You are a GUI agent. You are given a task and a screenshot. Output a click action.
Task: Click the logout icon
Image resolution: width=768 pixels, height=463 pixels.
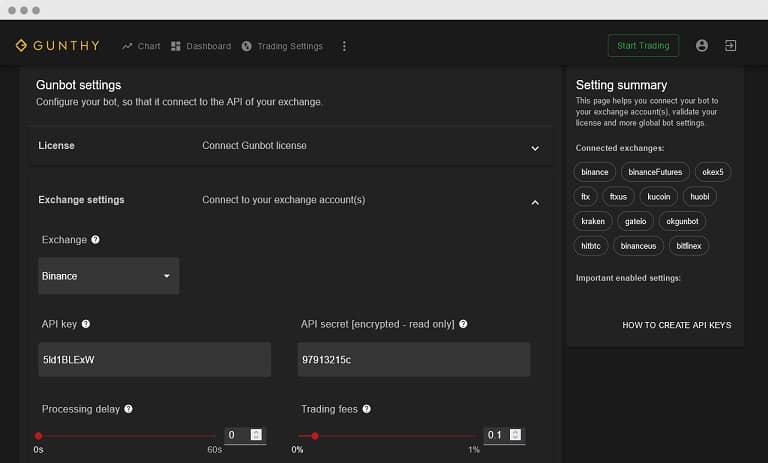(730, 46)
